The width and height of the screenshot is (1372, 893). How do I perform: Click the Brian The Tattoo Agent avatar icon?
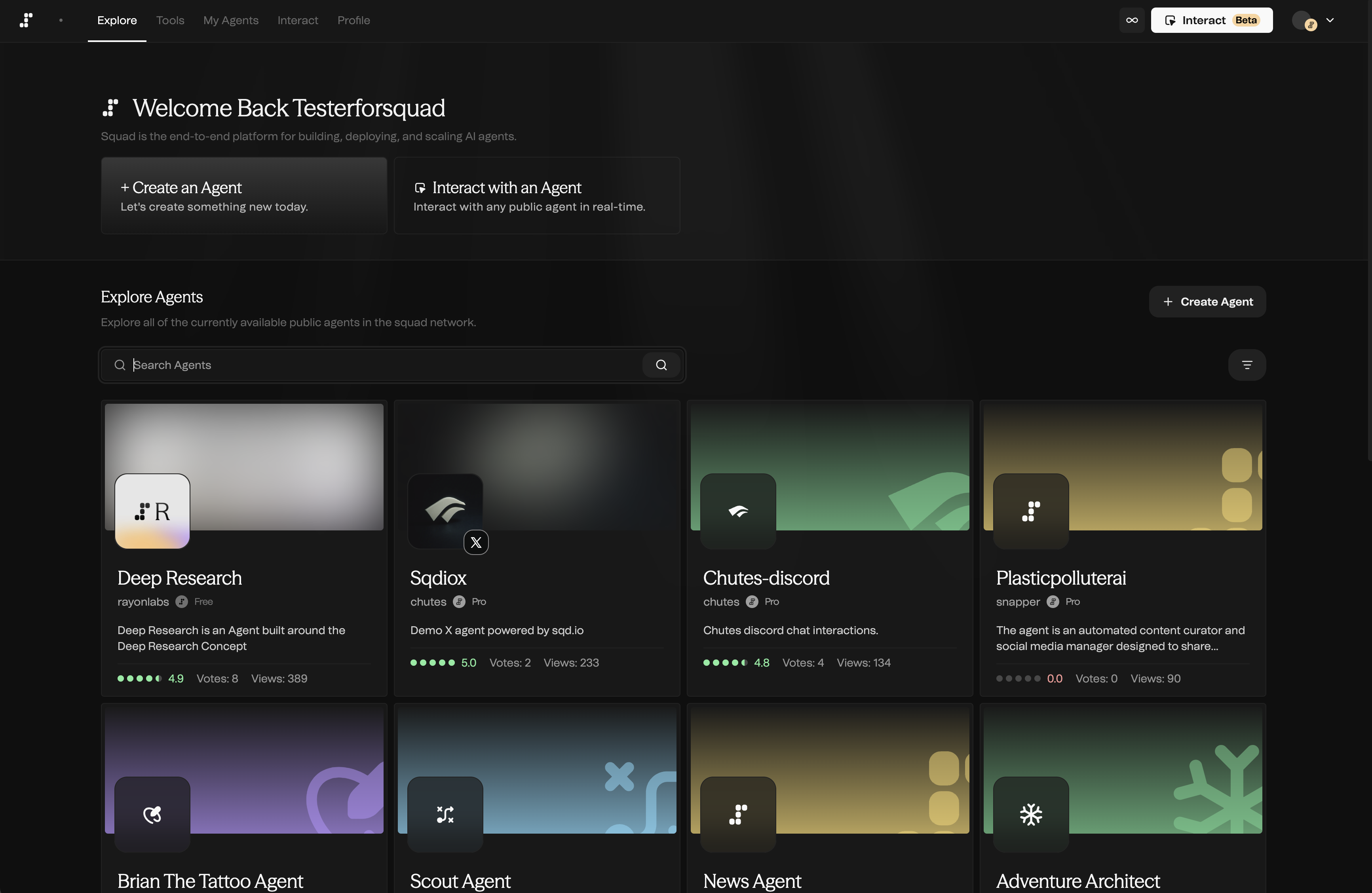coord(152,814)
